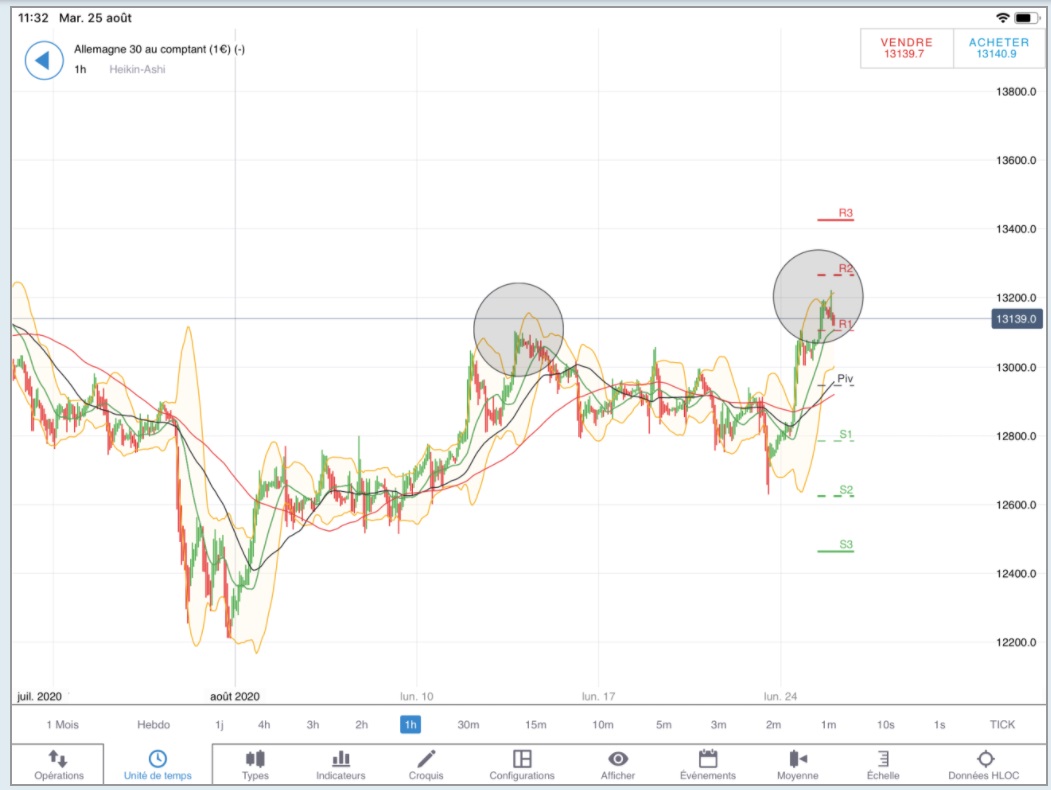Click the R3 resistance label
Image resolution: width=1051 pixels, height=790 pixels.
[845, 212]
